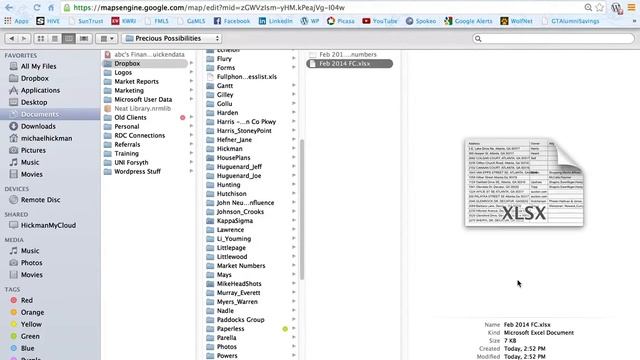Select Dropbox in Favorites sidebar

pos(35,78)
